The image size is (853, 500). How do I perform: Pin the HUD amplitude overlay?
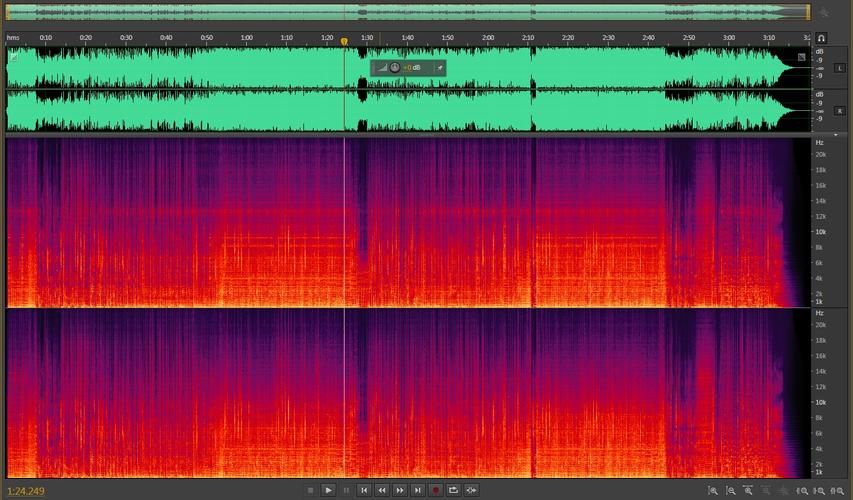pos(440,68)
